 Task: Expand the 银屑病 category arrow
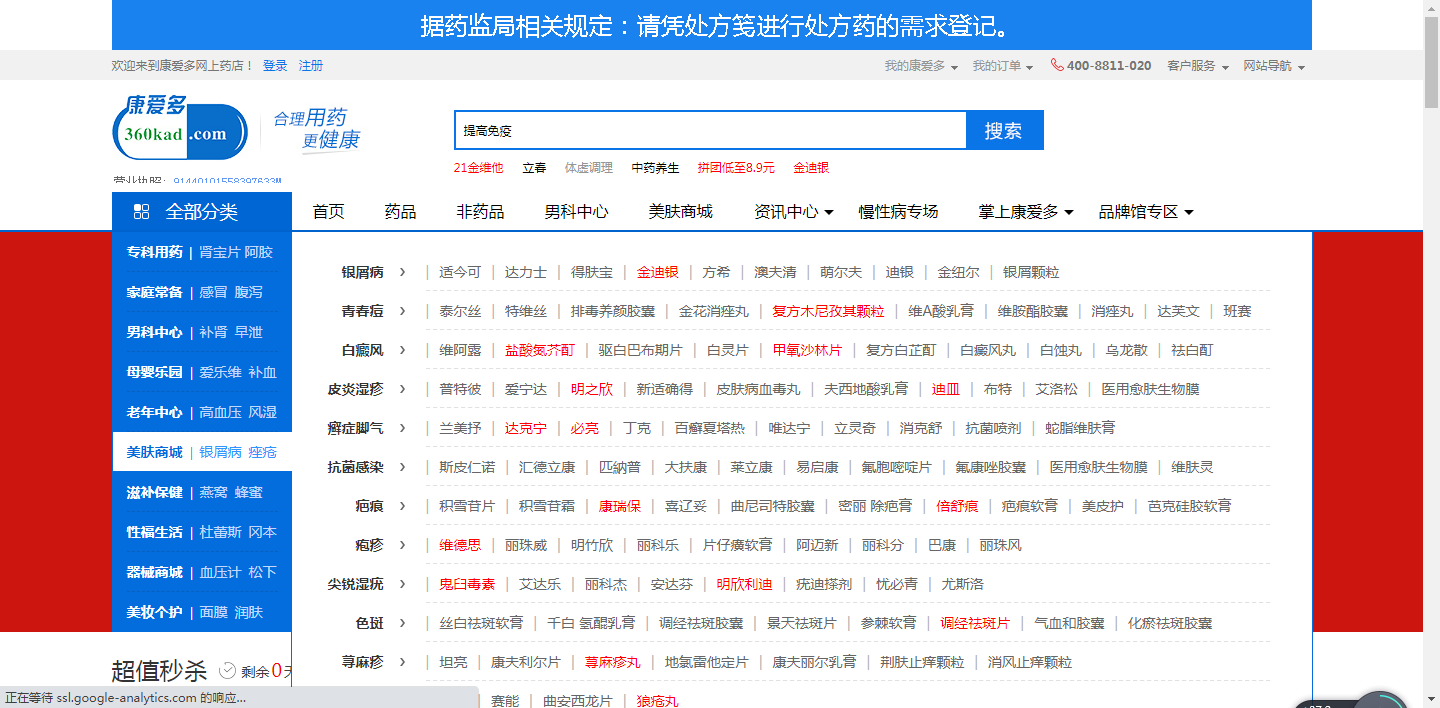(x=402, y=272)
